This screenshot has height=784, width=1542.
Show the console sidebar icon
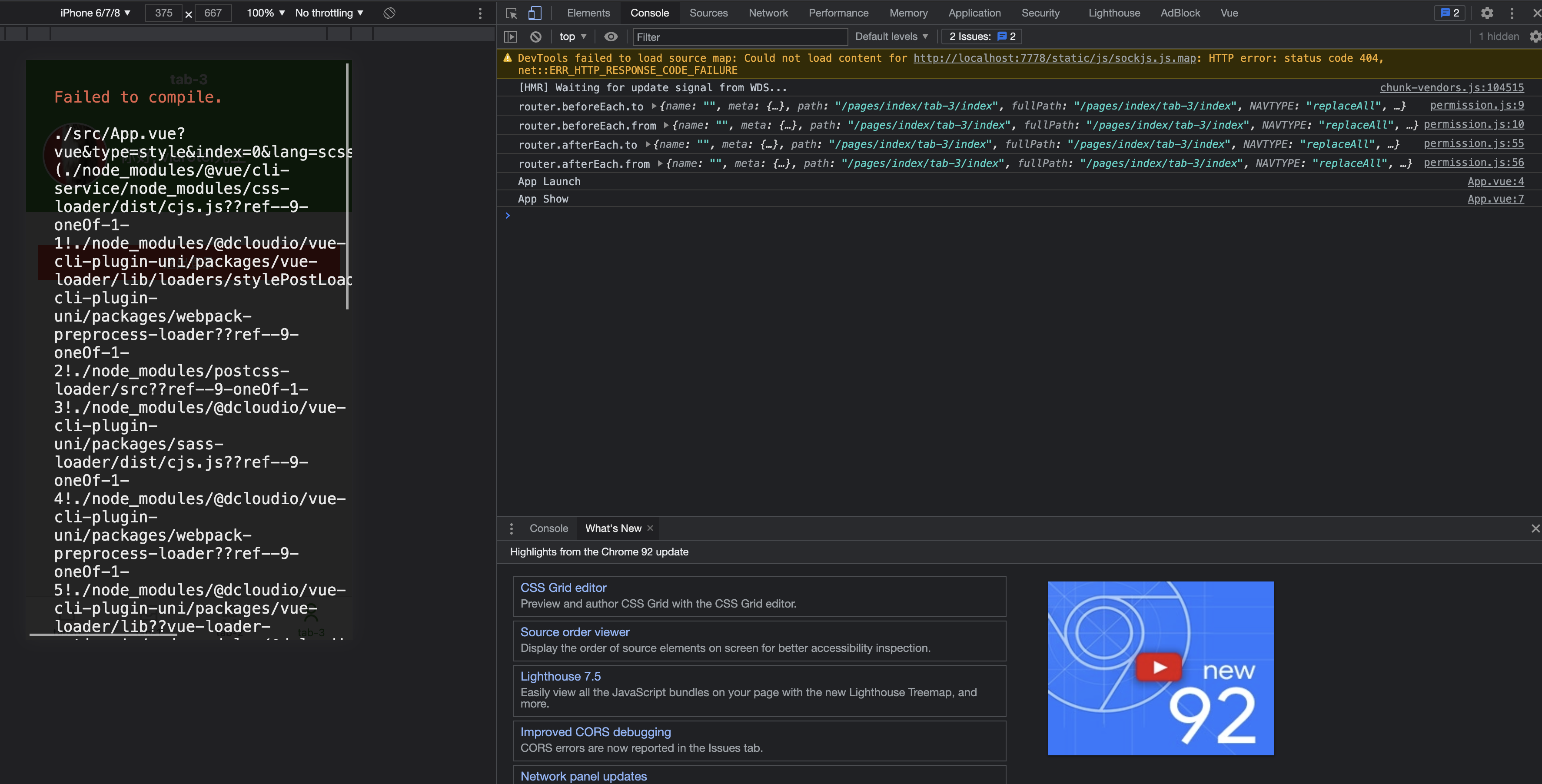[511, 37]
